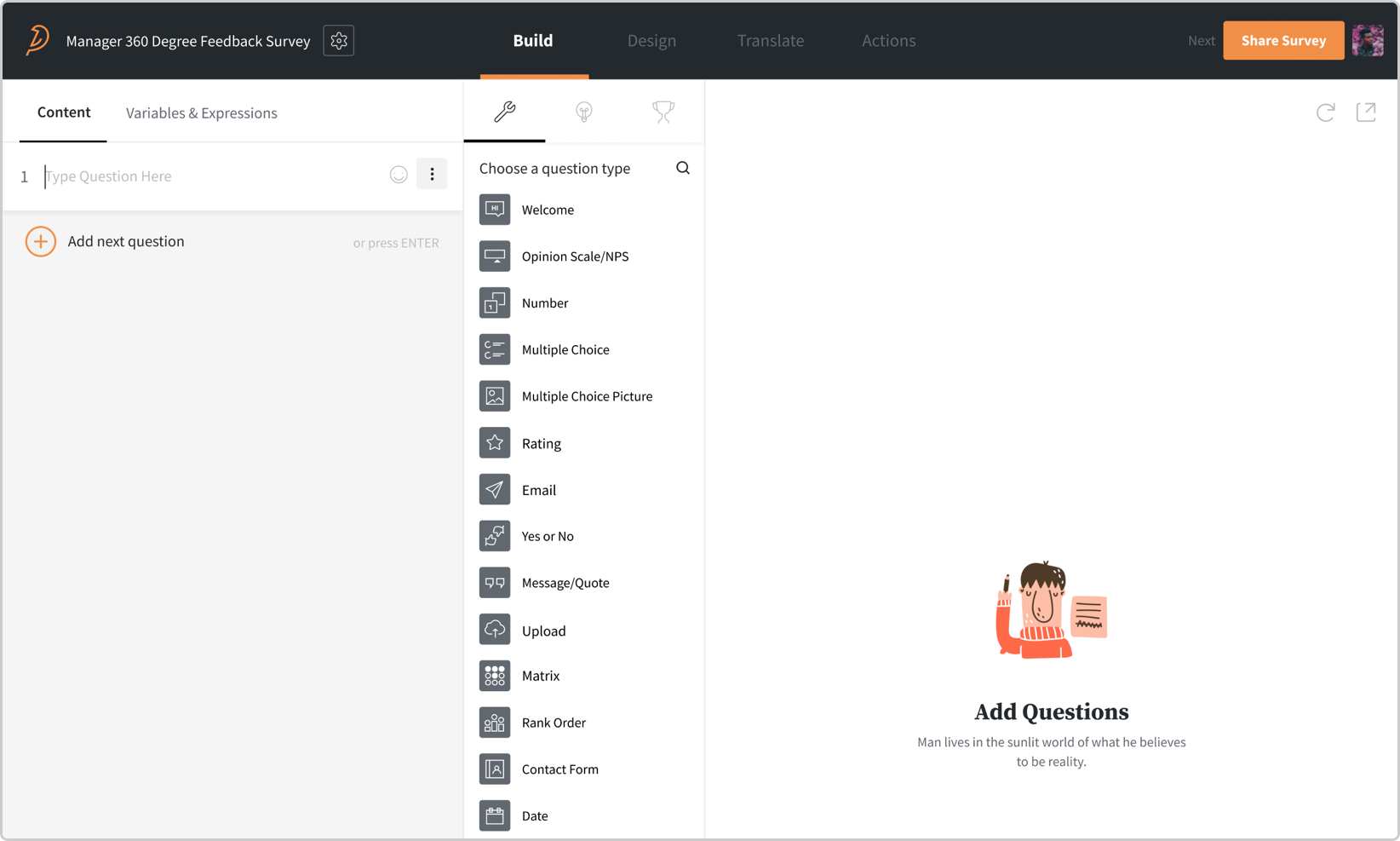This screenshot has width=1400, height=841.
Task: Click the Share Survey button
Action: (x=1283, y=40)
